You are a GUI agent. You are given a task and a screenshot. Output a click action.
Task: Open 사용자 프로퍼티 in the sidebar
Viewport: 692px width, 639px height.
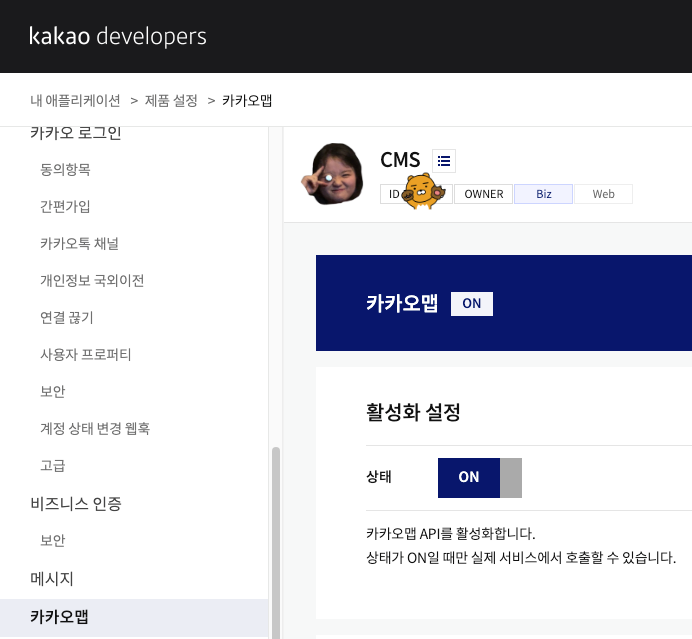coord(86,354)
